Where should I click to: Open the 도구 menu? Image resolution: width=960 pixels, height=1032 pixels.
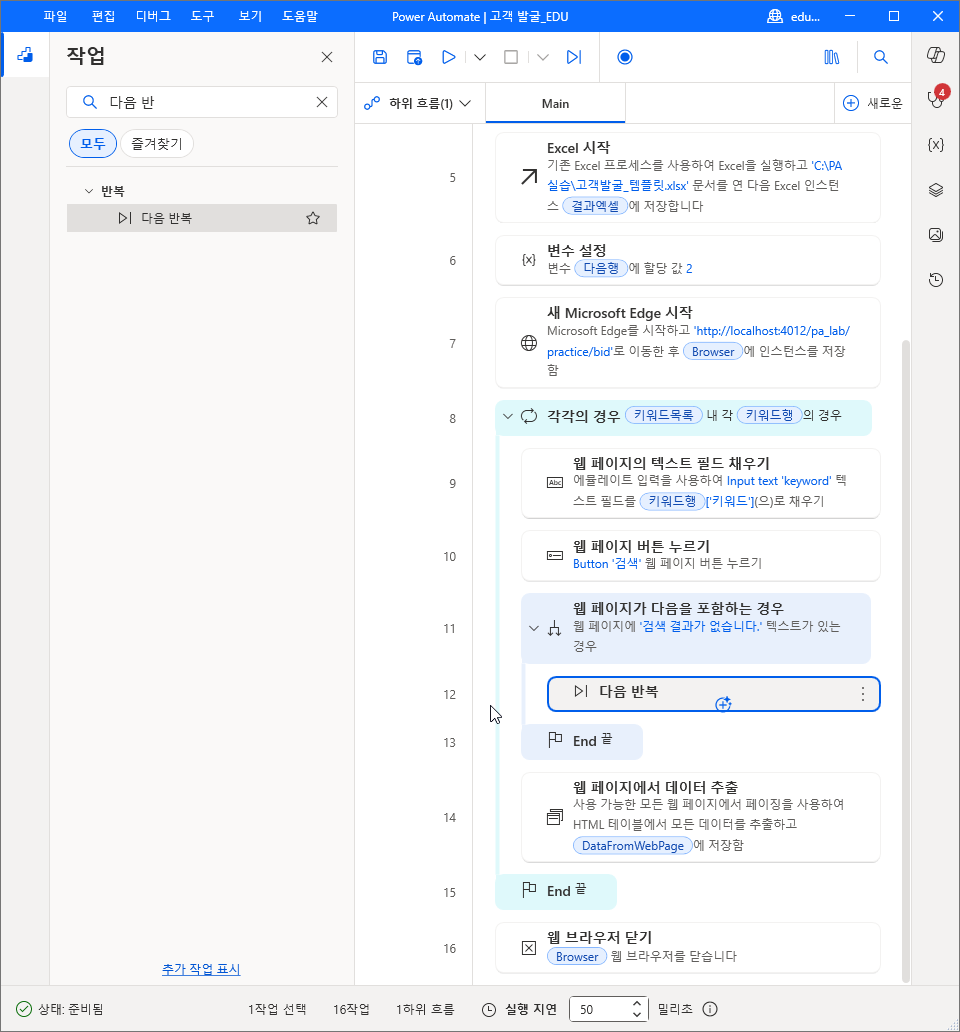(x=203, y=16)
